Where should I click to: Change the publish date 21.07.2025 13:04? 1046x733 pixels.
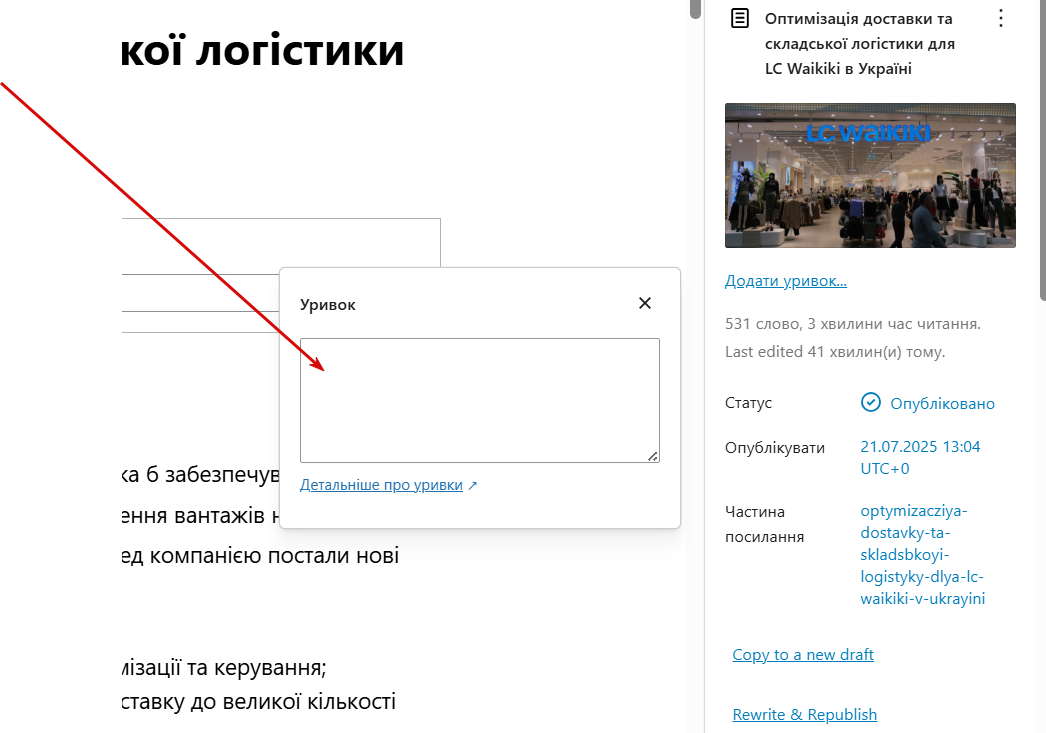coord(920,458)
